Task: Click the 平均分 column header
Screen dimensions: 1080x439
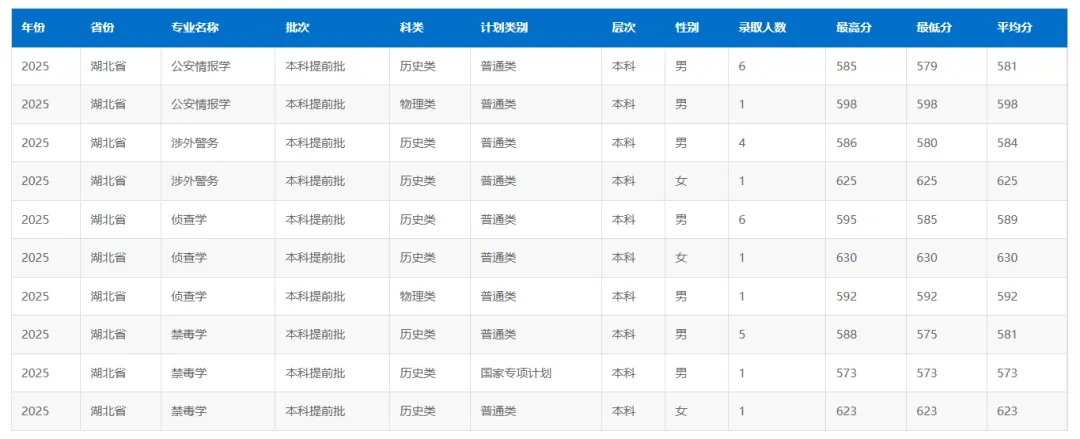Action: coord(1015,28)
